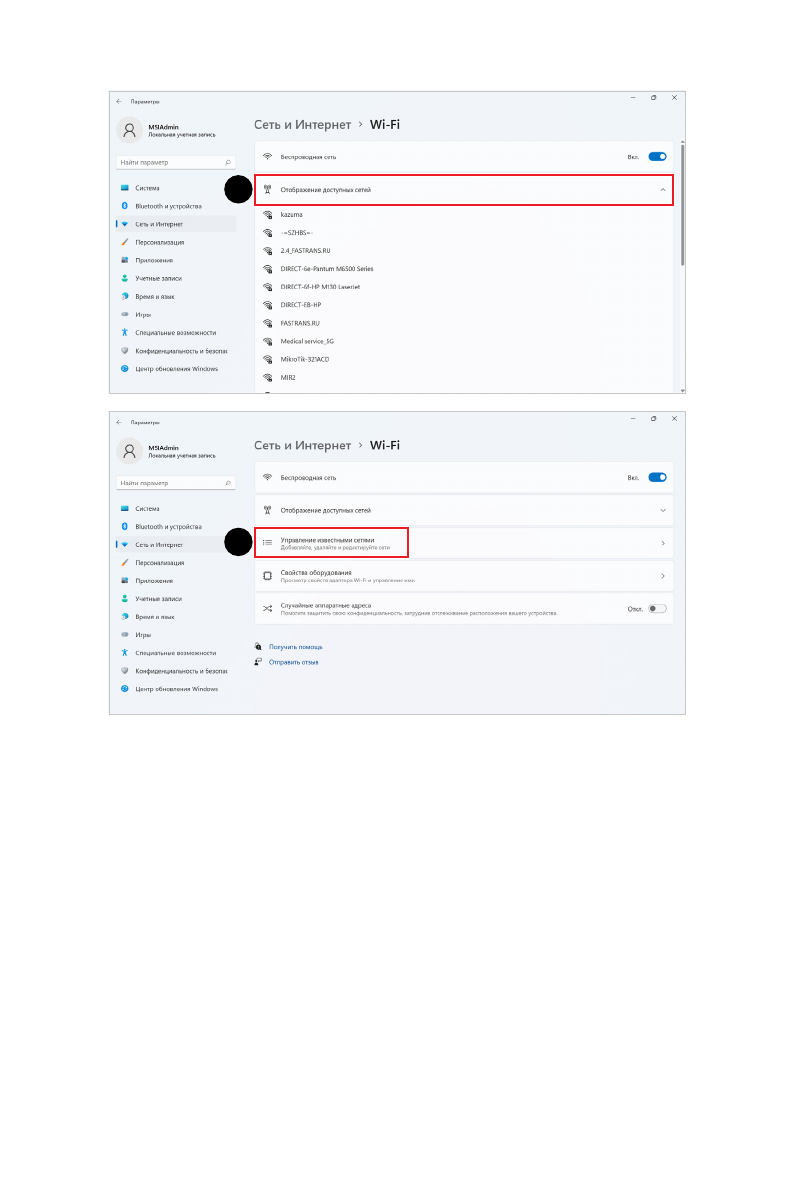This screenshot has height=1191, width=794.
Task: Turn on Случайные аппаратные адреса toggle
Action: pyautogui.click(x=658, y=608)
